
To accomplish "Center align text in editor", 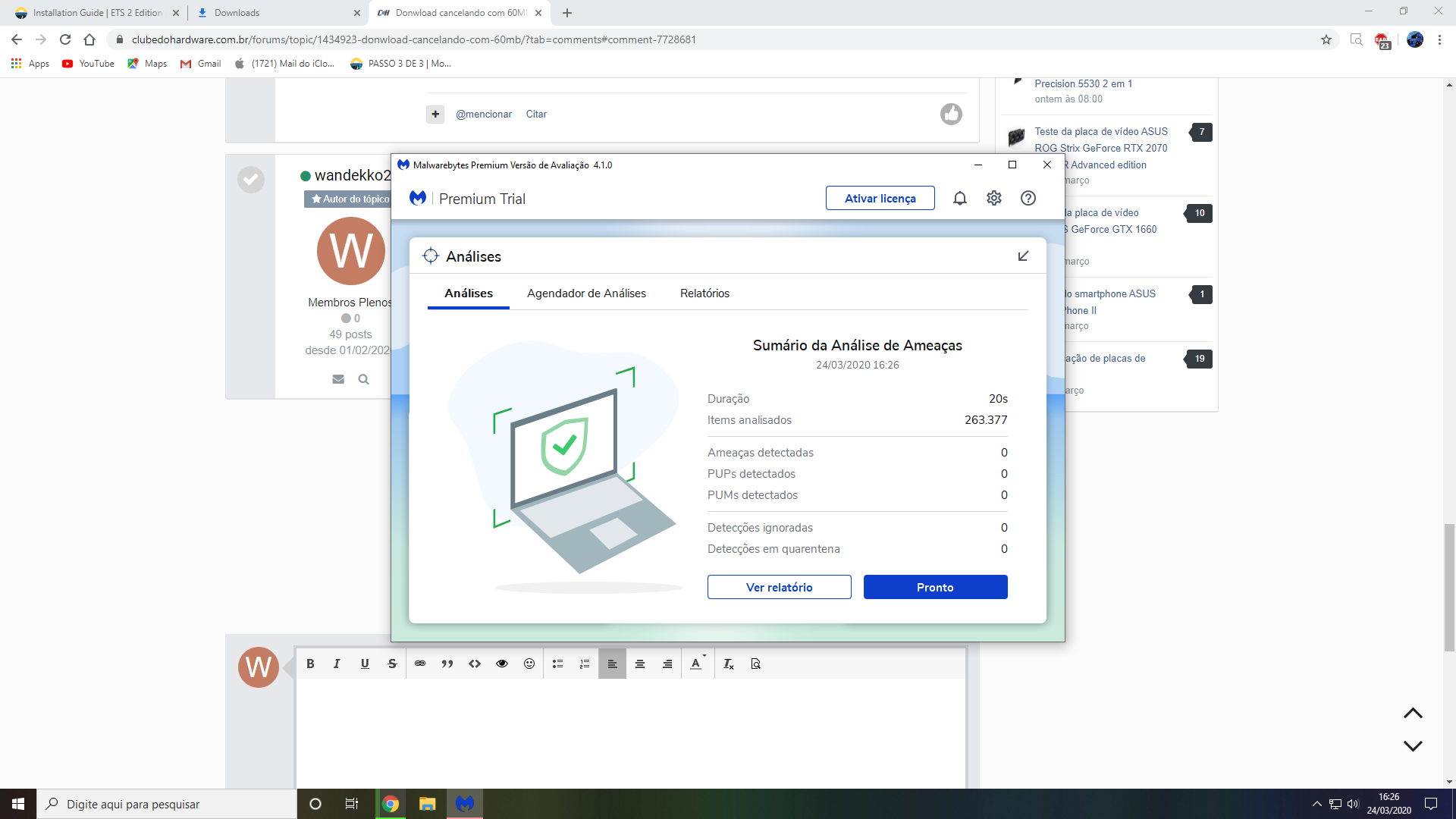I will coord(640,664).
